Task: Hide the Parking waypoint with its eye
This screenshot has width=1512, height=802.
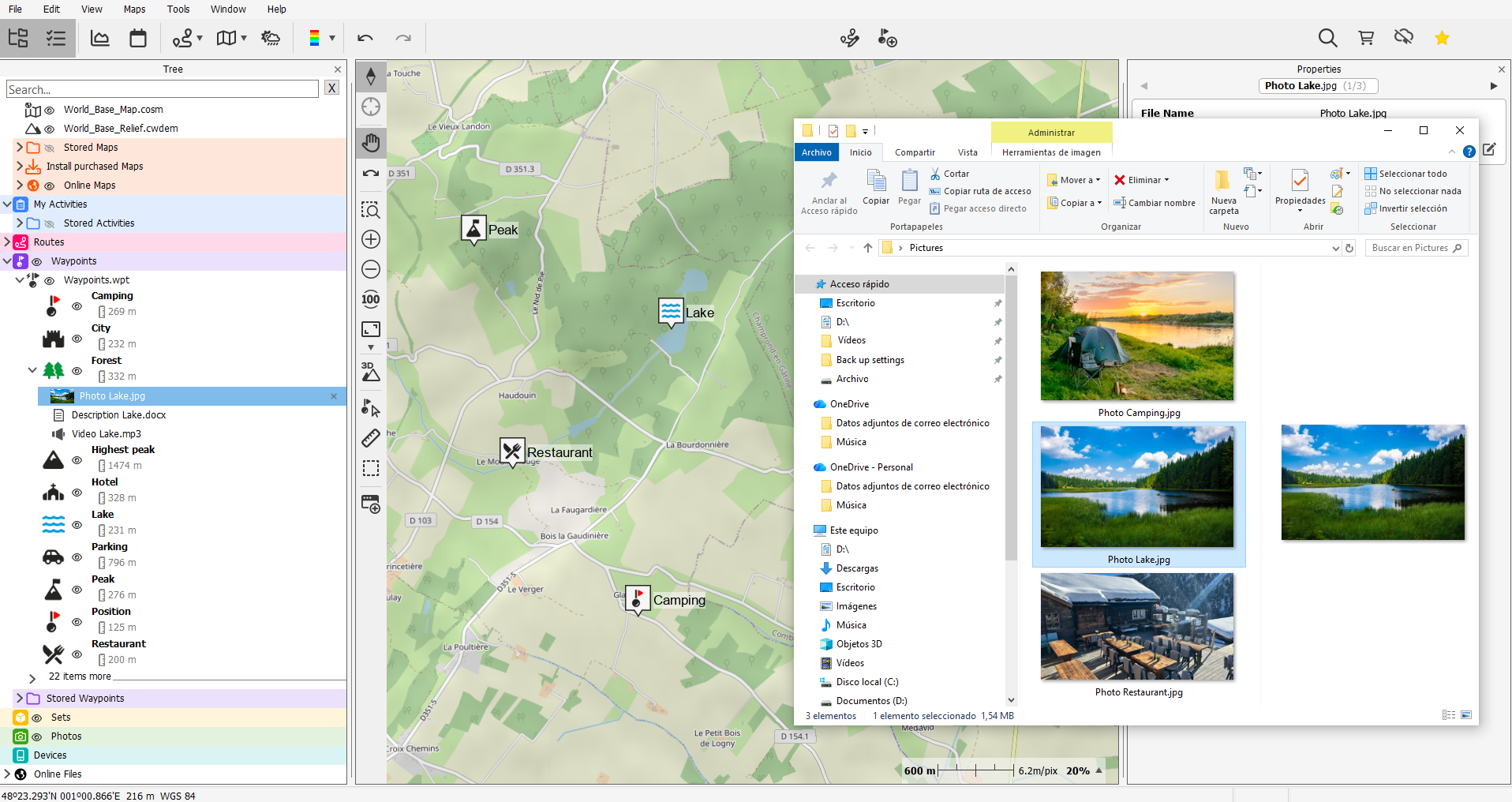Action: [77, 557]
